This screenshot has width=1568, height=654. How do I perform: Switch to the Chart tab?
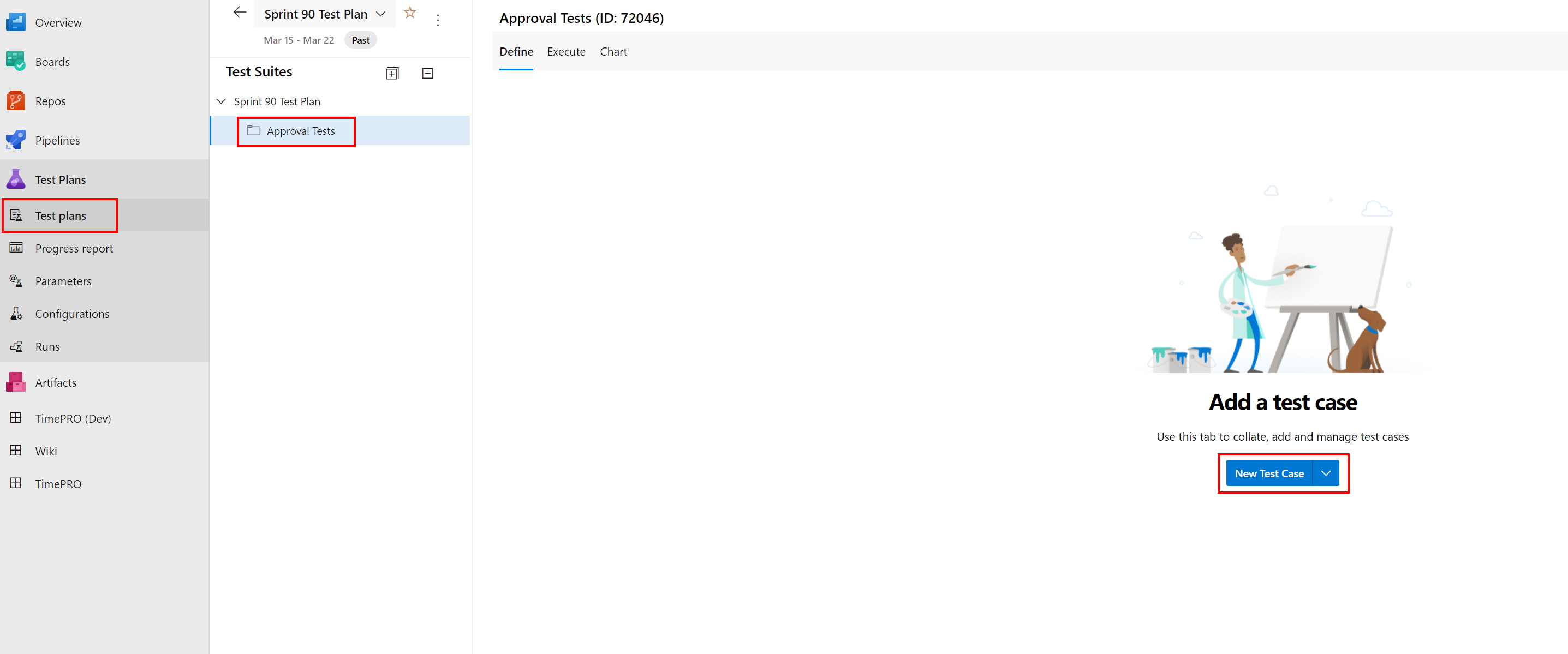click(x=613, y=52)
